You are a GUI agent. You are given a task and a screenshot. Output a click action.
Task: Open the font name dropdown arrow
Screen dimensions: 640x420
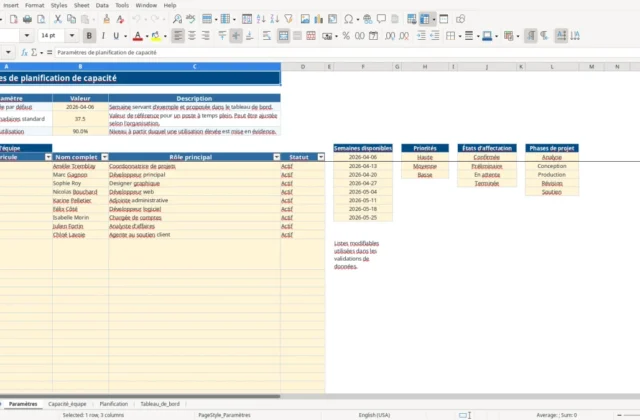point(27,36)
